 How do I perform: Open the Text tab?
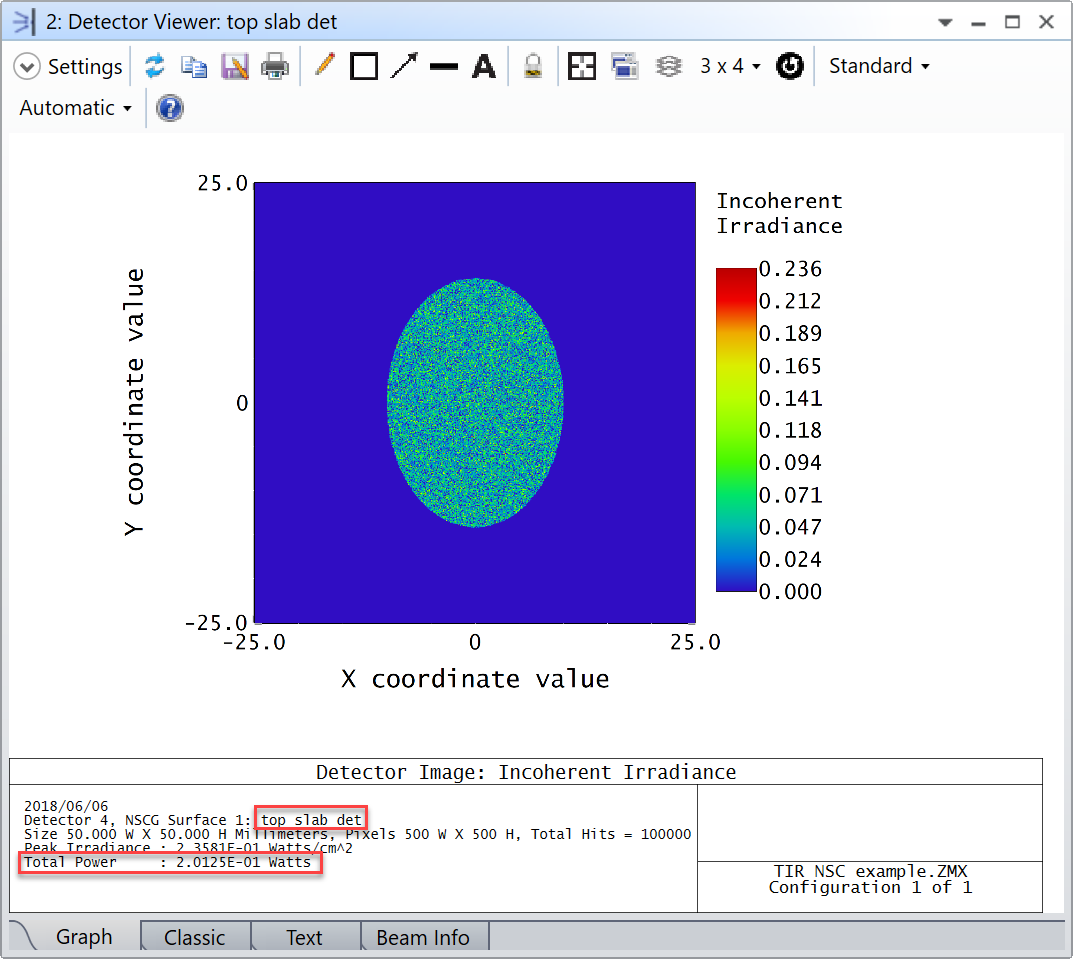click(304, 937)
